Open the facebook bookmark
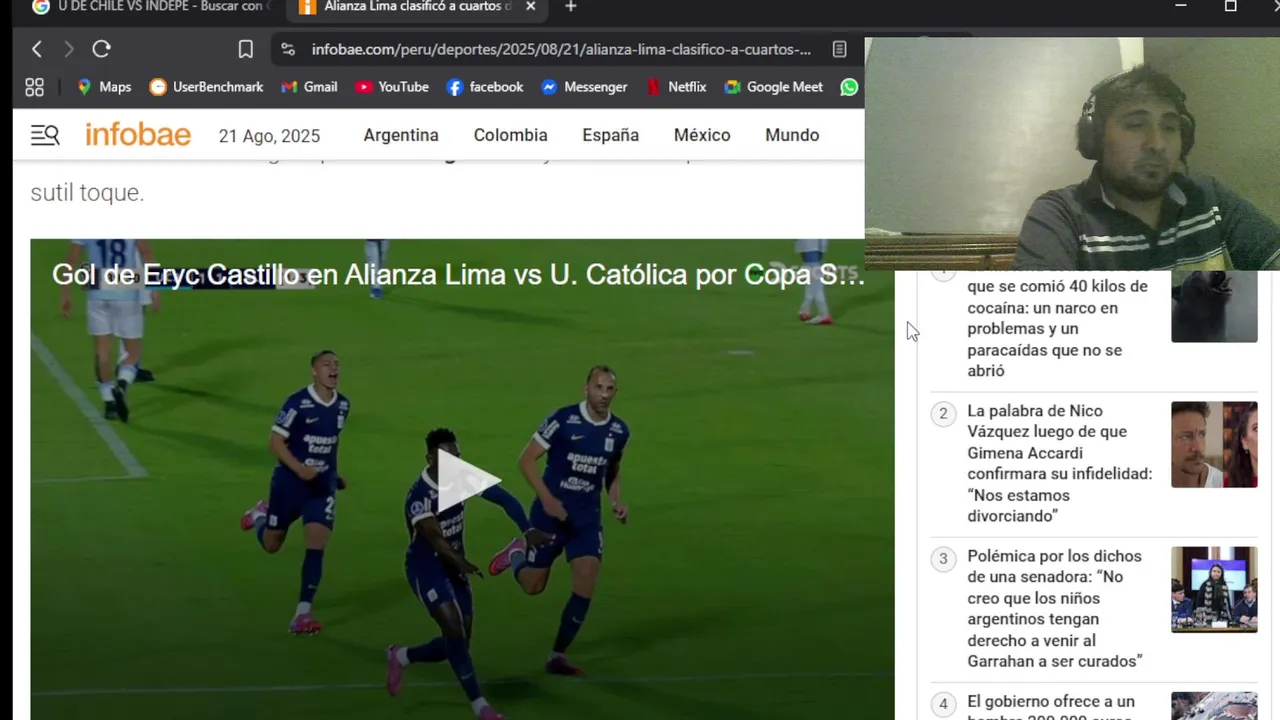This screenshot has width=1280, height=720. 485,87
